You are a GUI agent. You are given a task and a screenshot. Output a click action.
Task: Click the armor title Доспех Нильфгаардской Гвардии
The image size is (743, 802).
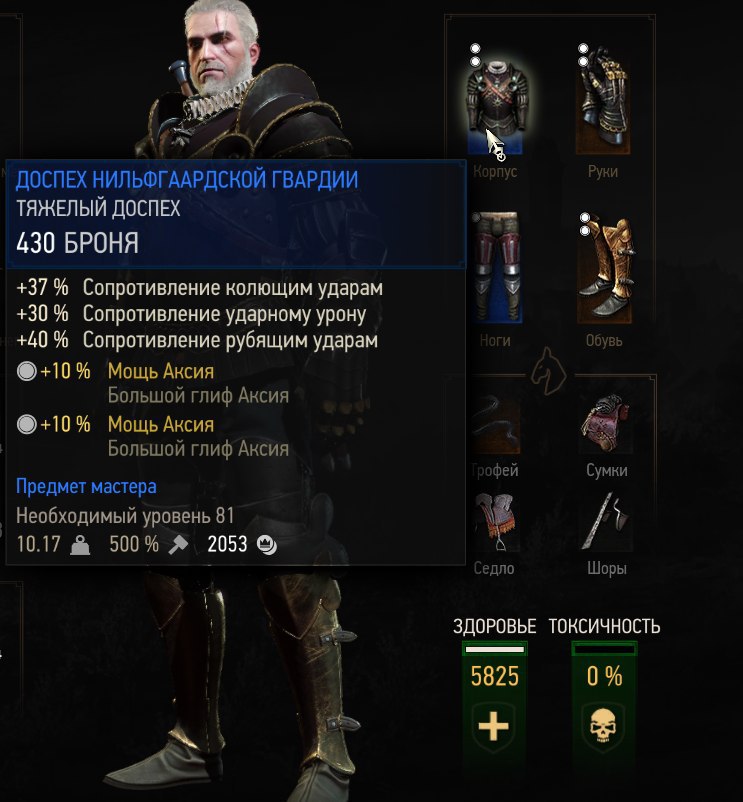pyautogui.click(x=187, y=180)
